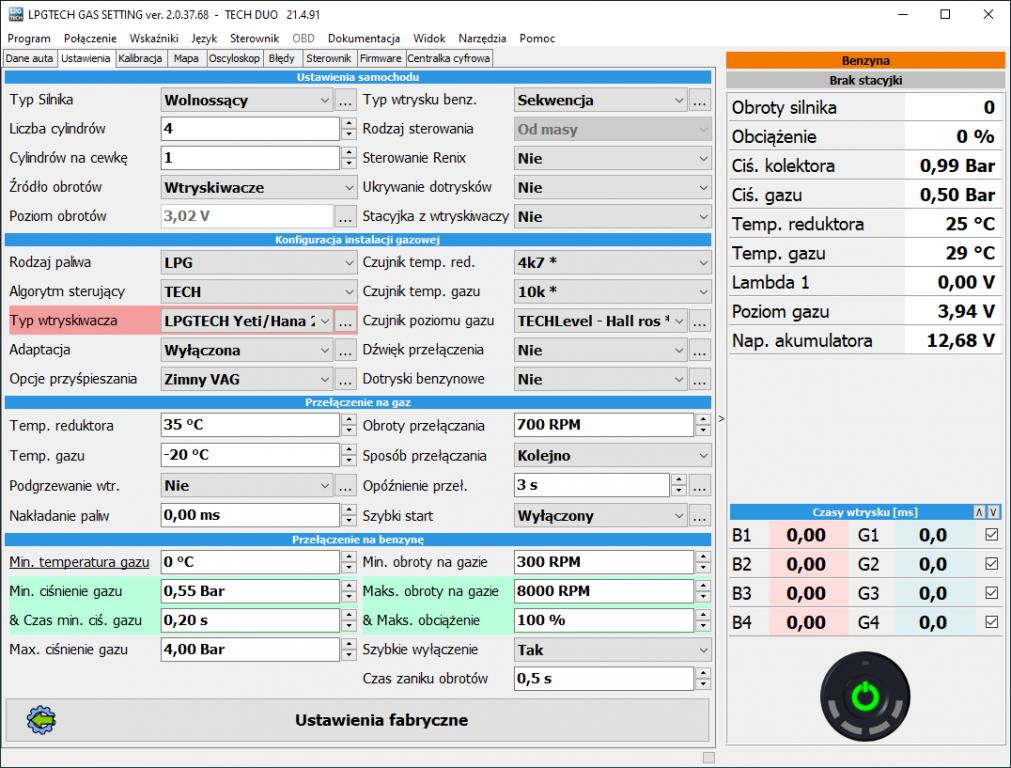Expand the Ukrywanie dotrysków dropdown

[x=613, y=188]
